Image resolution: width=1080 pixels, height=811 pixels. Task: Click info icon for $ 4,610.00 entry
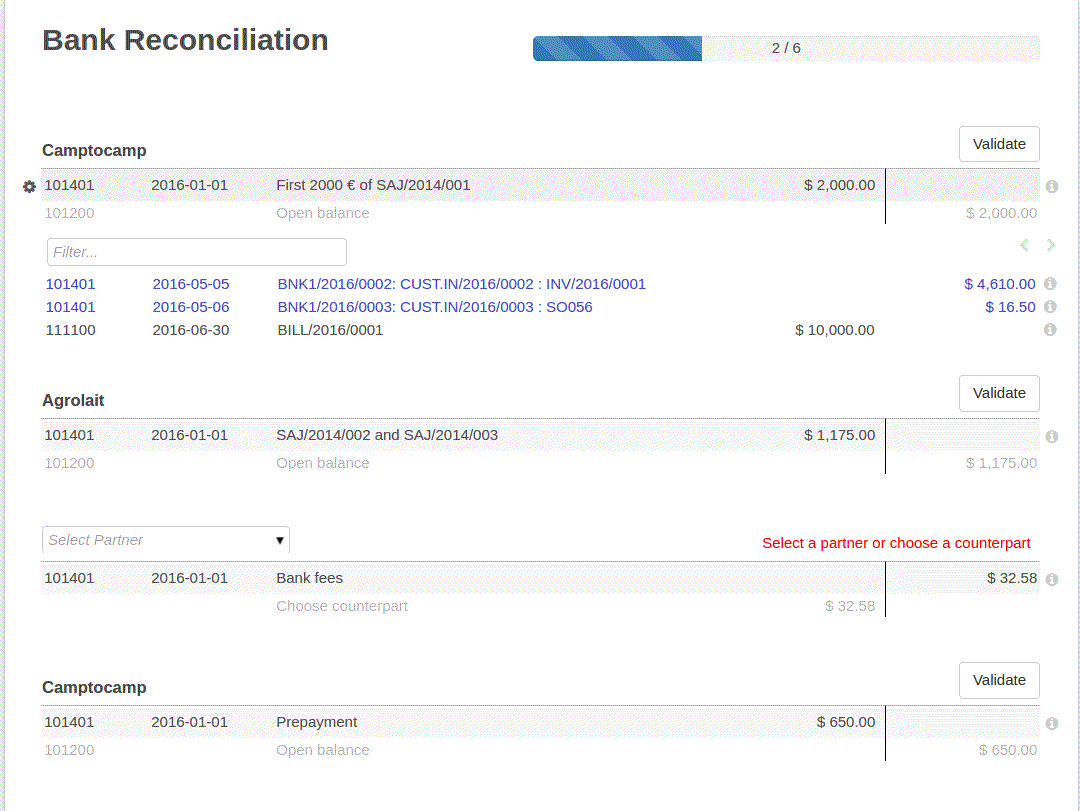(1050, 284)
